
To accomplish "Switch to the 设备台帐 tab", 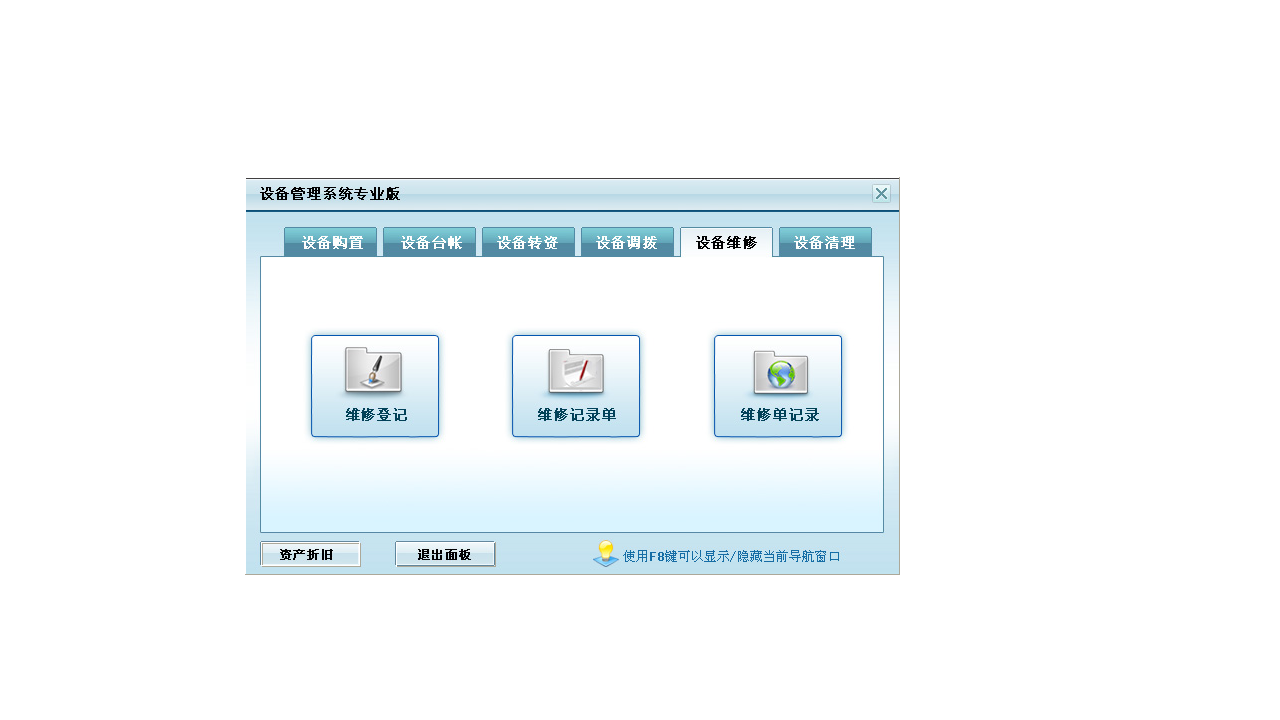I will pos(429,241).
